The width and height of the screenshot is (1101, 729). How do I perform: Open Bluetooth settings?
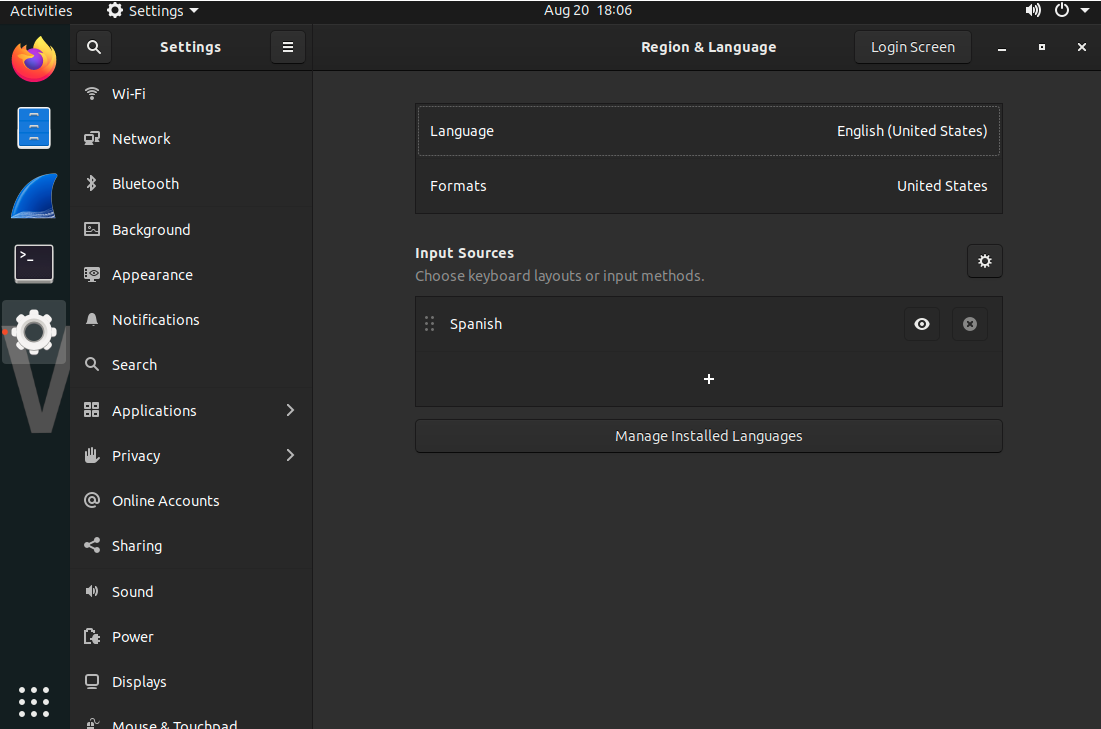pos(191,184)
